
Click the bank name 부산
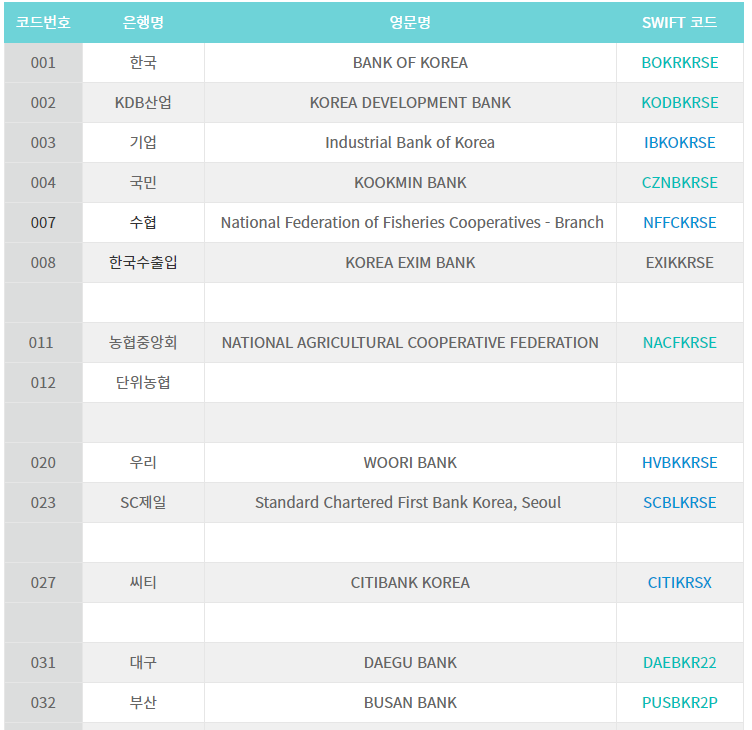click(143, 703)
